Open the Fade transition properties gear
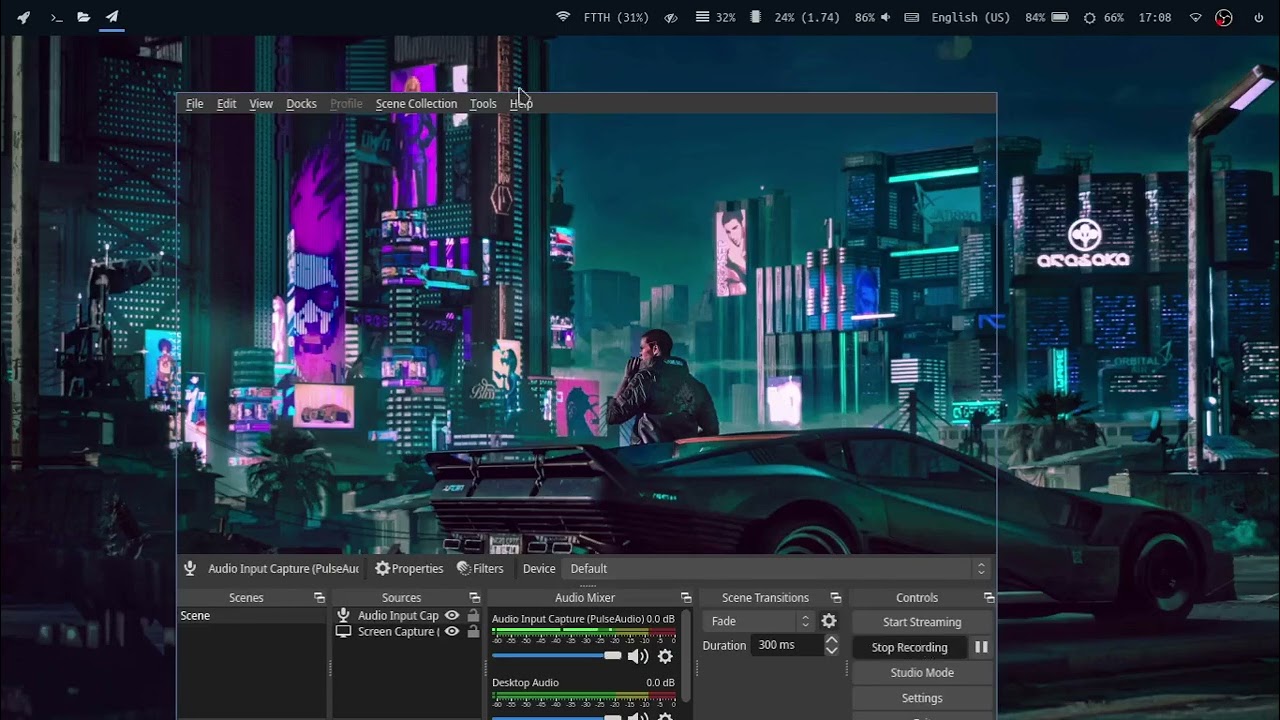Viewport: 1280px width, 720px height. tap(829, 621)
